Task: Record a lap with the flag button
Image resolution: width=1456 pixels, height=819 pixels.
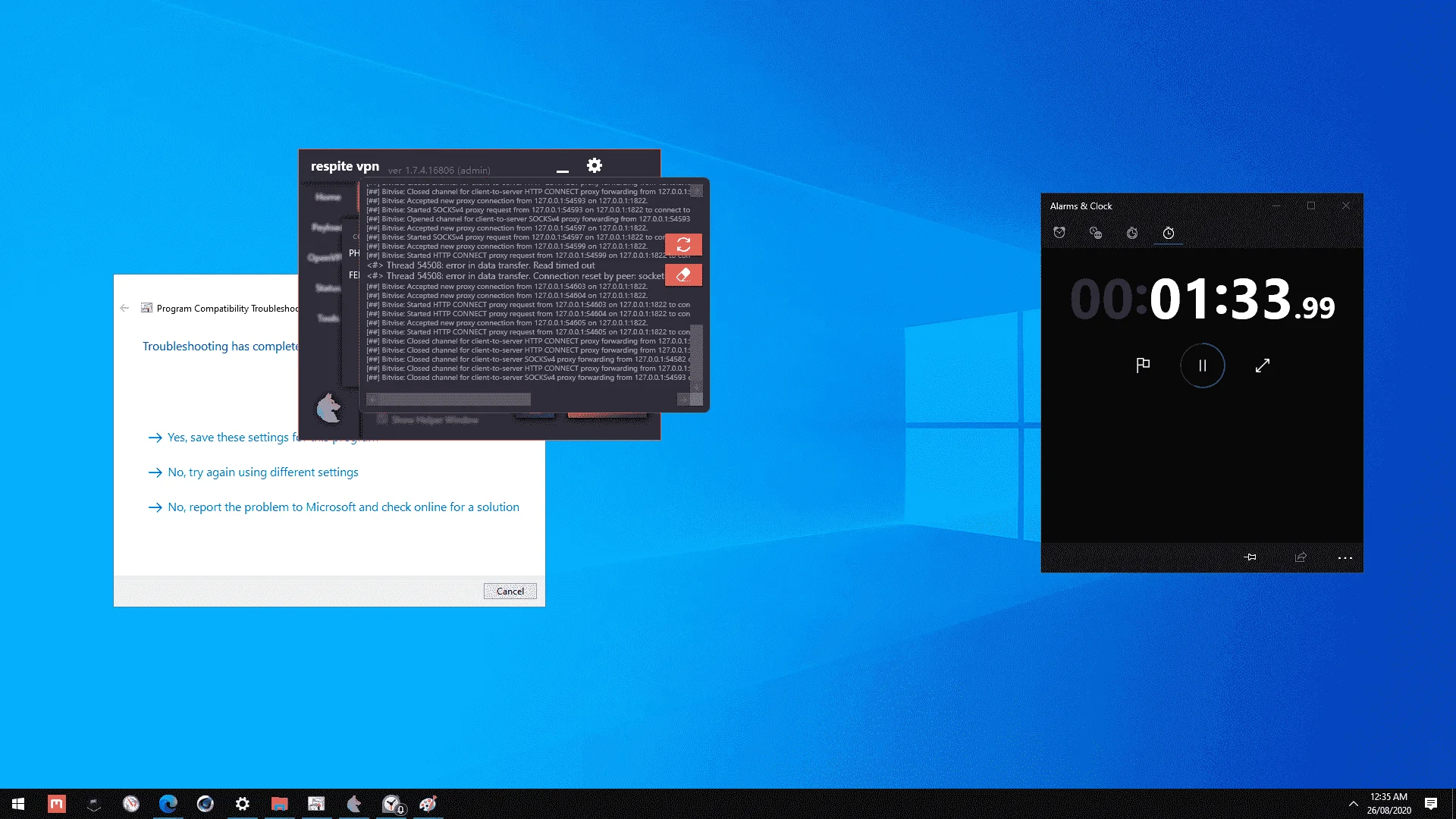Action: [x=1143, y=366]
